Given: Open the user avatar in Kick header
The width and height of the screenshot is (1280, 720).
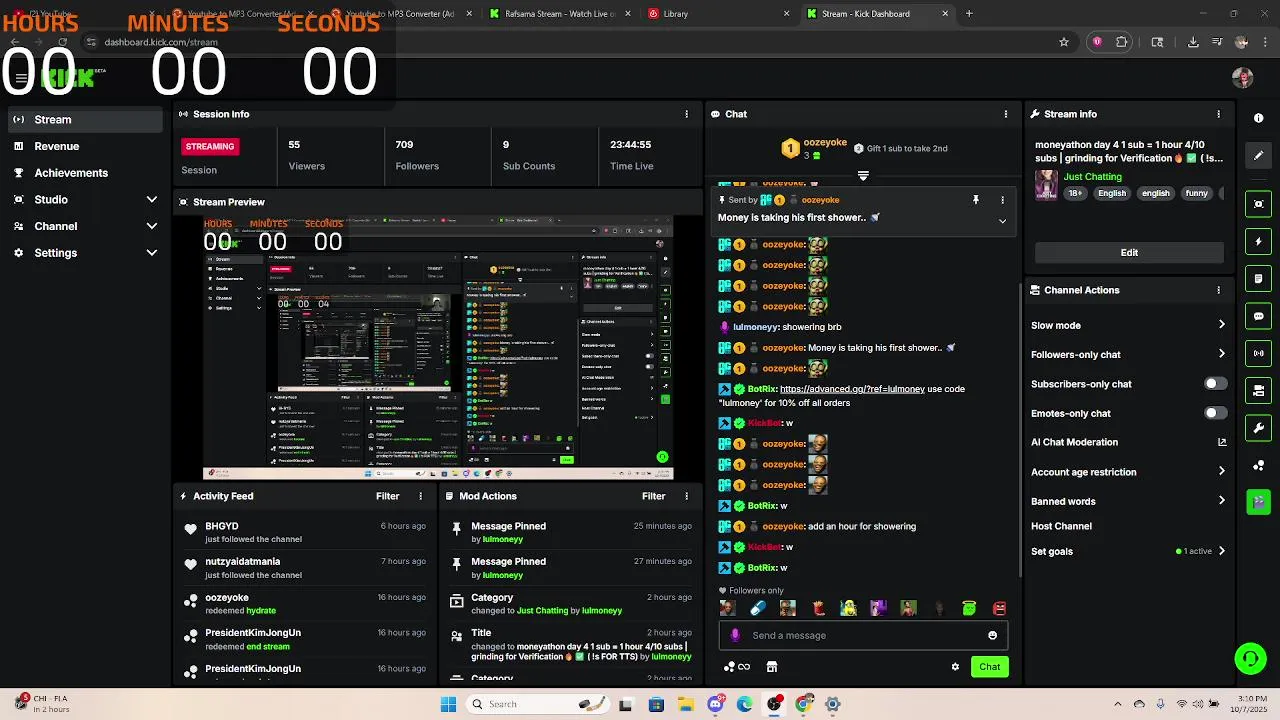Looking at the screenshot, I should coord(1243,78).
